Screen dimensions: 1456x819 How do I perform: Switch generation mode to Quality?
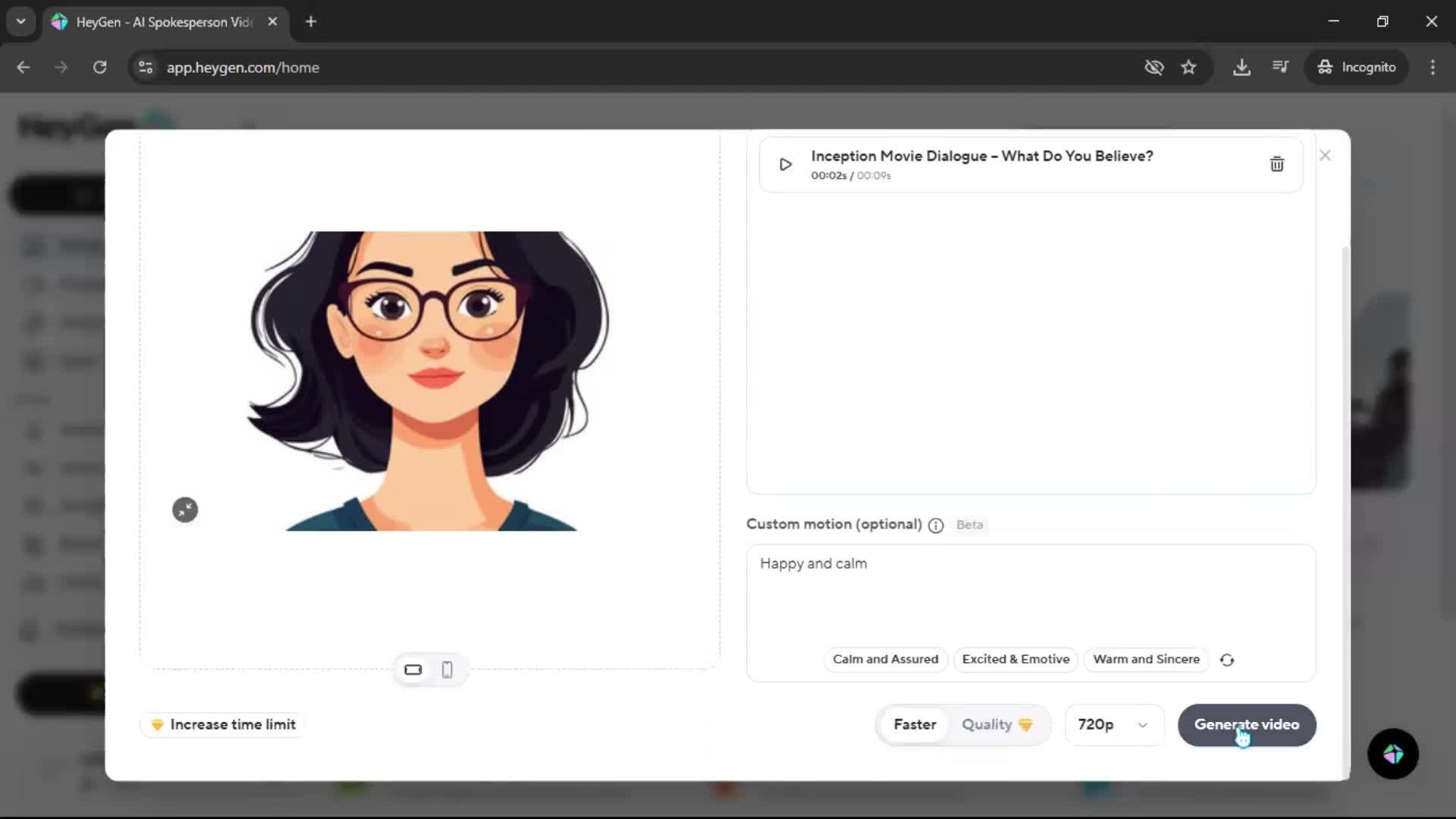tap(996, 724)
